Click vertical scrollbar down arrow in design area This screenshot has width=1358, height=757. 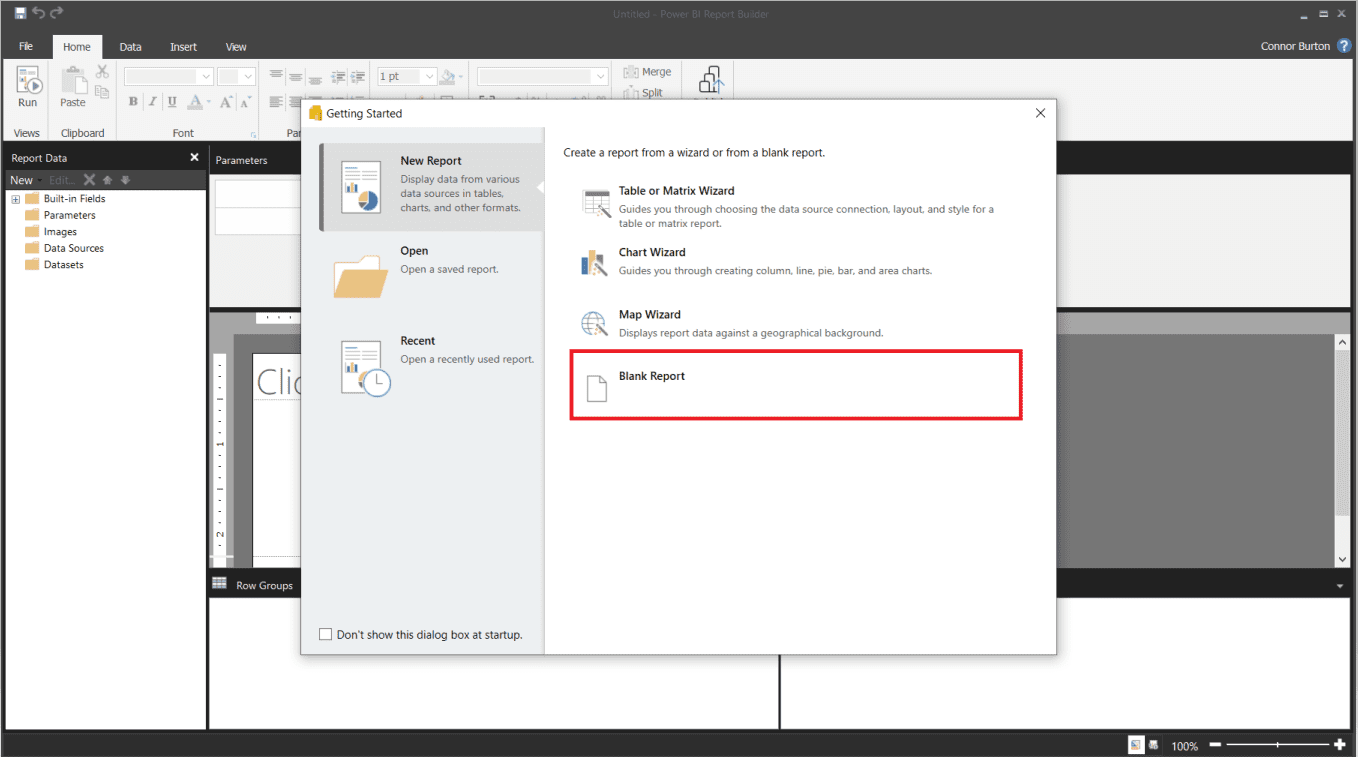pyautogui.click(x=1342, y=559)
